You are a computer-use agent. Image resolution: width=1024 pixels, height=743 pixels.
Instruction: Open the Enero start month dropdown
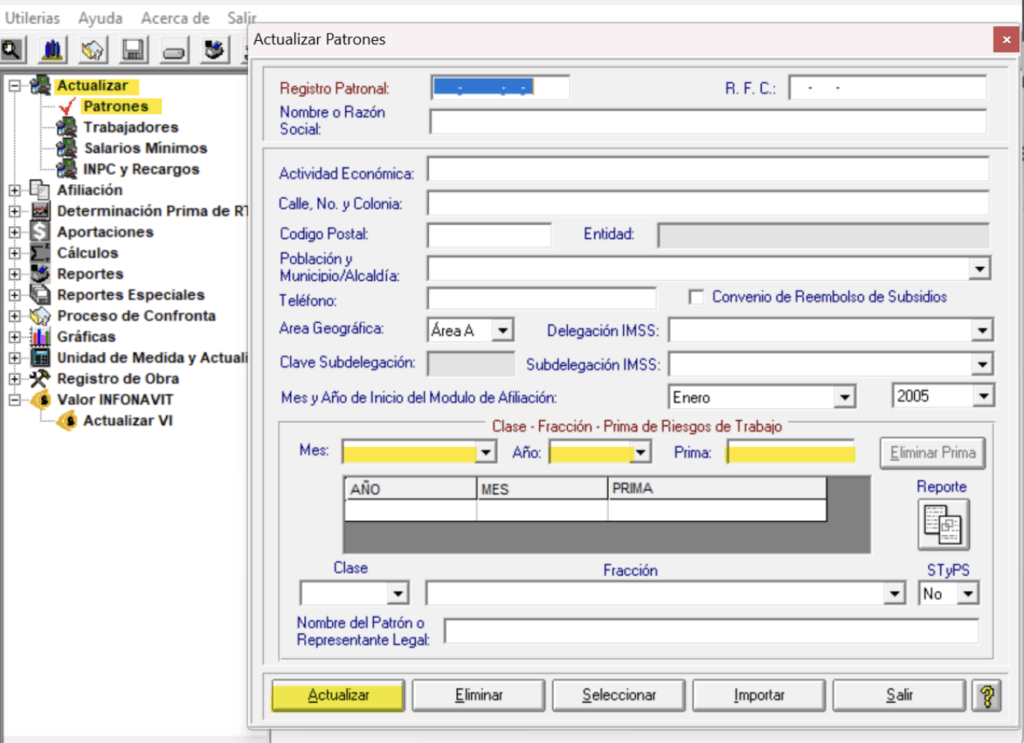pyautogui.click(x=844, y=397)
